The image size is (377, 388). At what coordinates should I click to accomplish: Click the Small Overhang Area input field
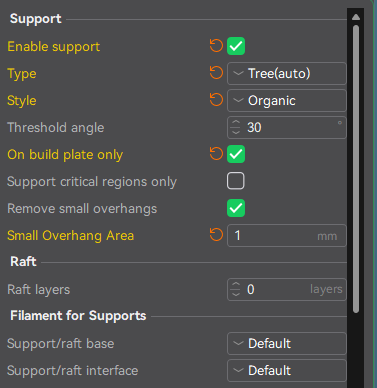pyautogui.click(x=287, y=236)
